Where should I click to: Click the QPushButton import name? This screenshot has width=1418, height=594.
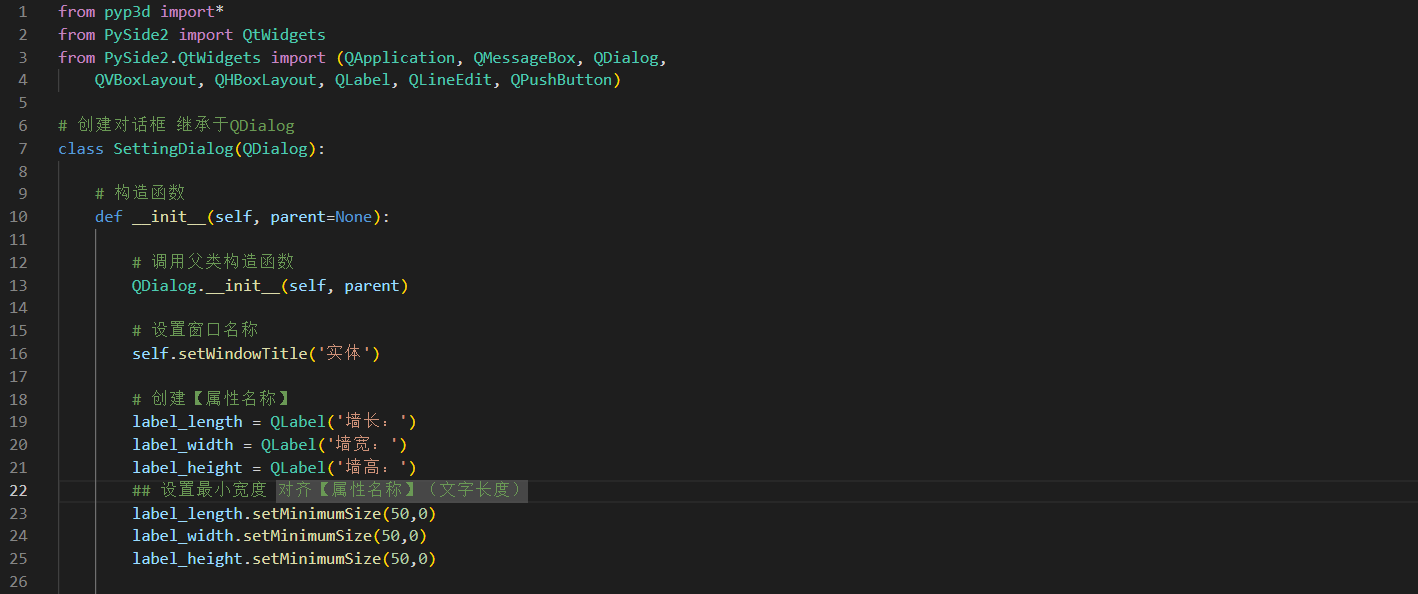[565, 80]
